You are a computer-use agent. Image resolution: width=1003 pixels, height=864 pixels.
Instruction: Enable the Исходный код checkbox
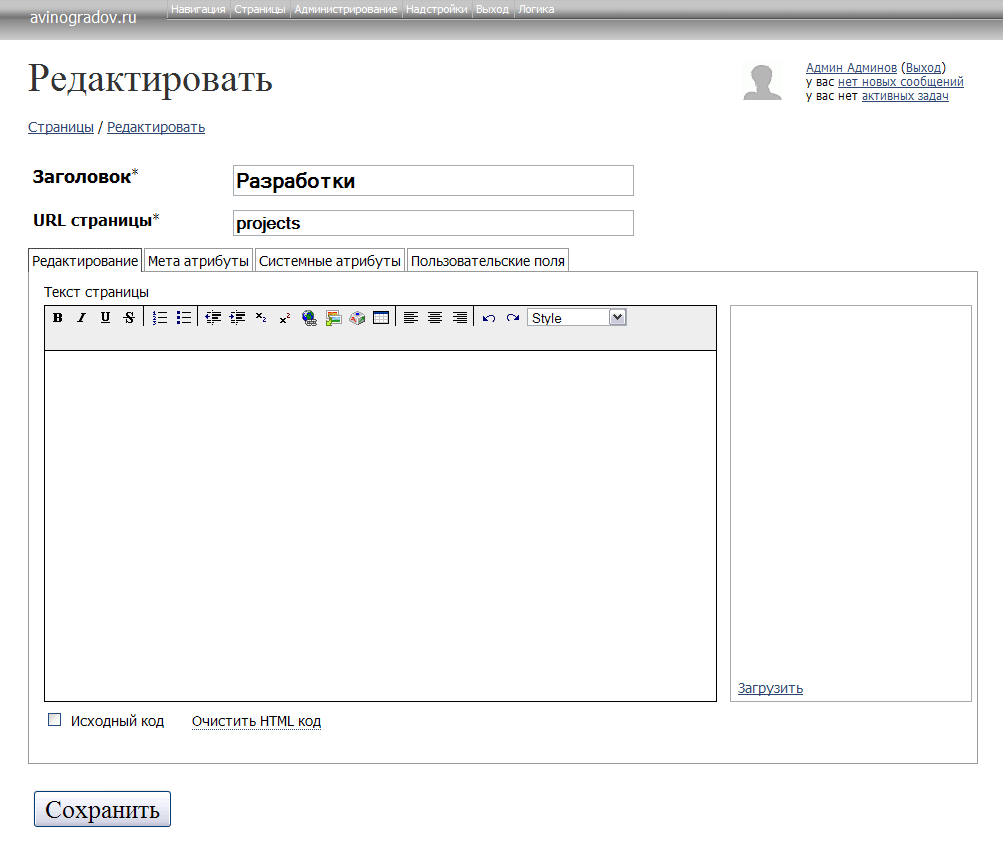pyautogui.click(x=55, y=720)
